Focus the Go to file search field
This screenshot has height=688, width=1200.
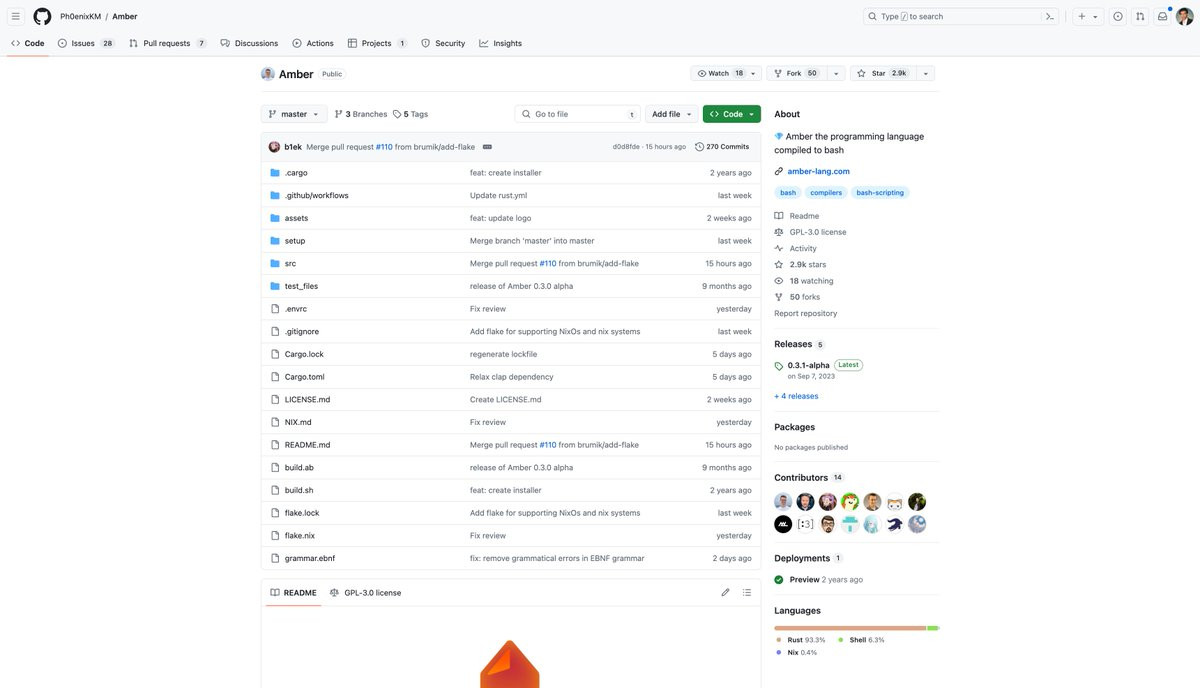coord(578,114)
